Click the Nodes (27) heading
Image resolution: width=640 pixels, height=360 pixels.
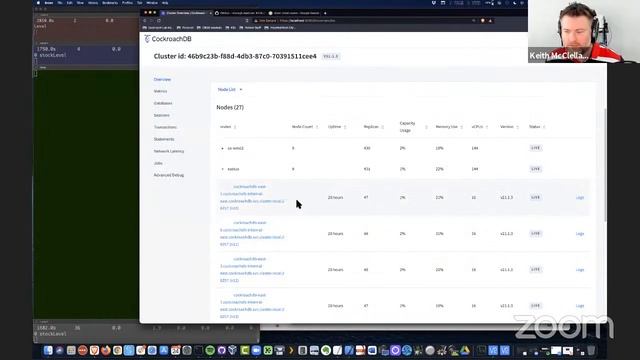230,107
